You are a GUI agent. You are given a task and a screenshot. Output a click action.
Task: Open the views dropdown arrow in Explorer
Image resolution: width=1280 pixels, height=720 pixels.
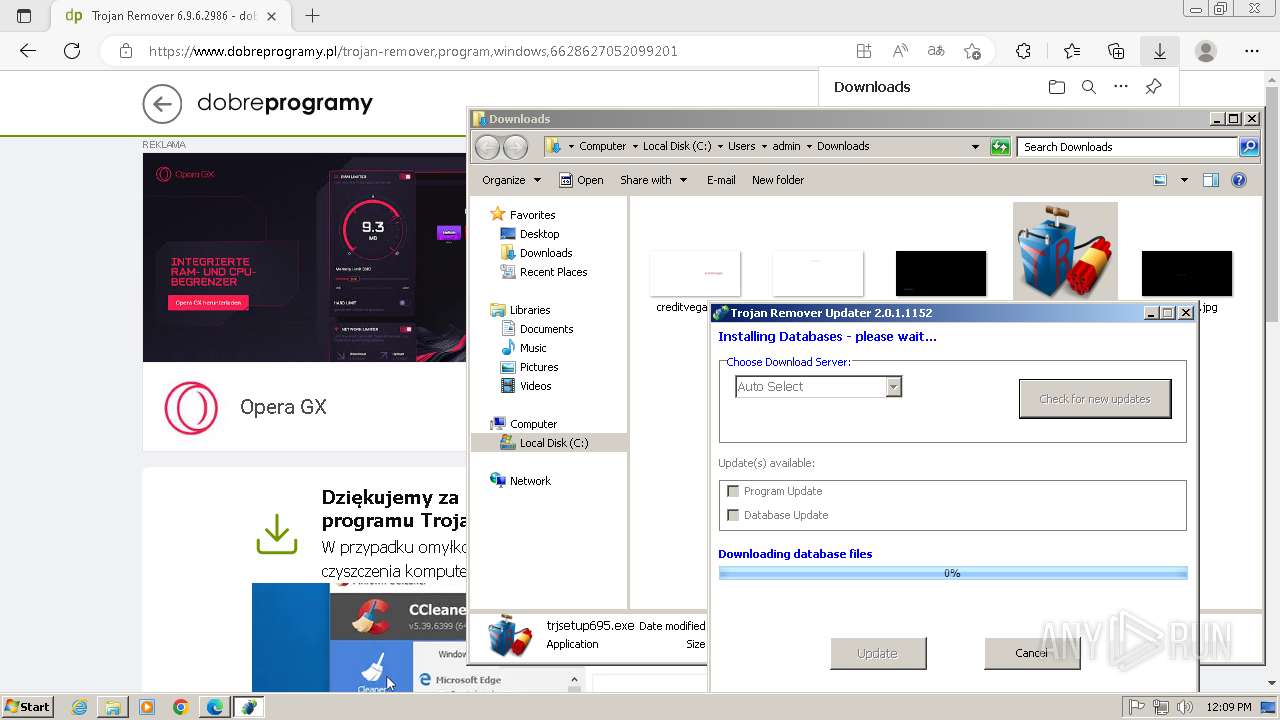[x=1184, y=180]
